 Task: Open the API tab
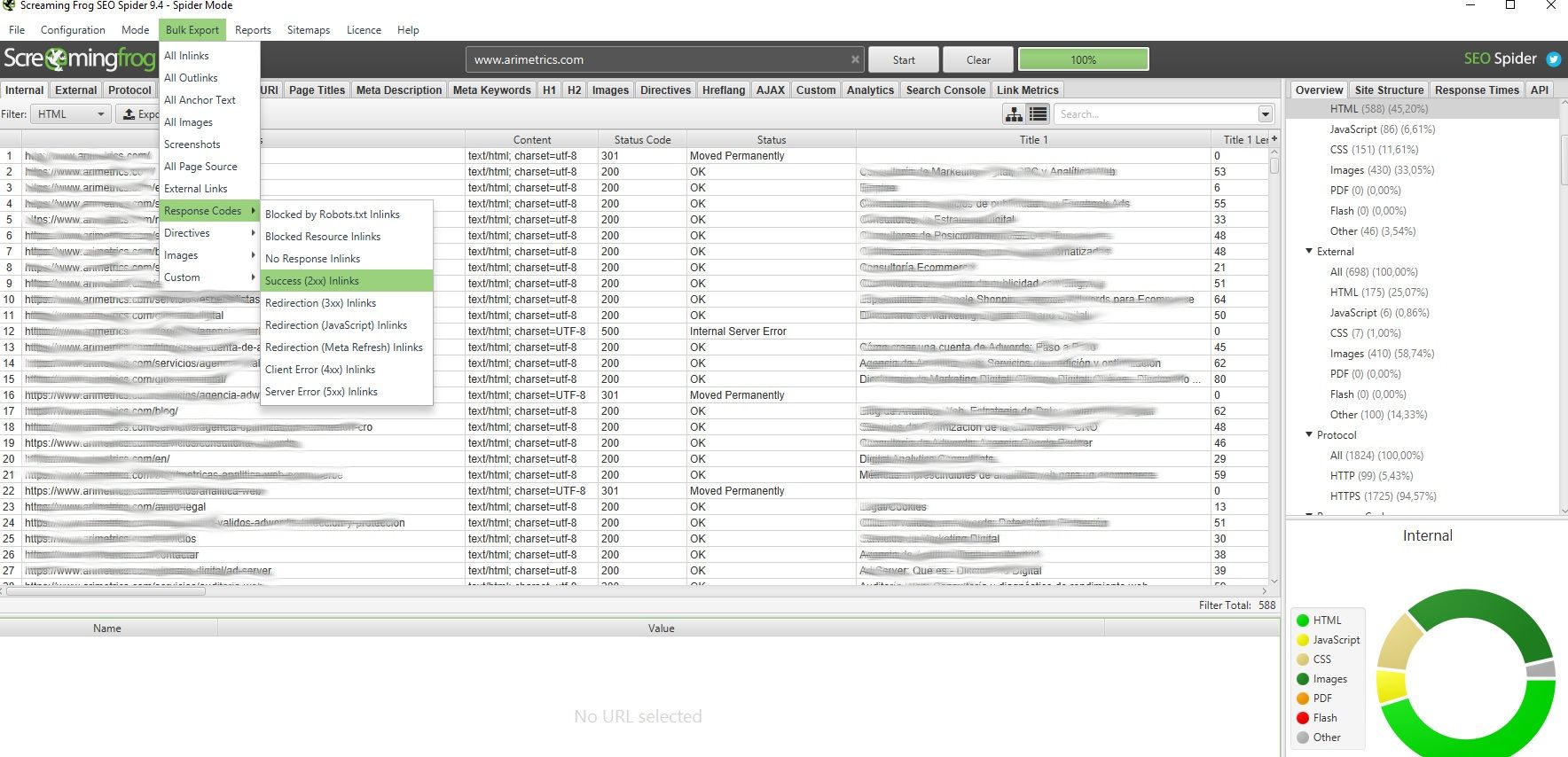click(x=1540, y=90)
